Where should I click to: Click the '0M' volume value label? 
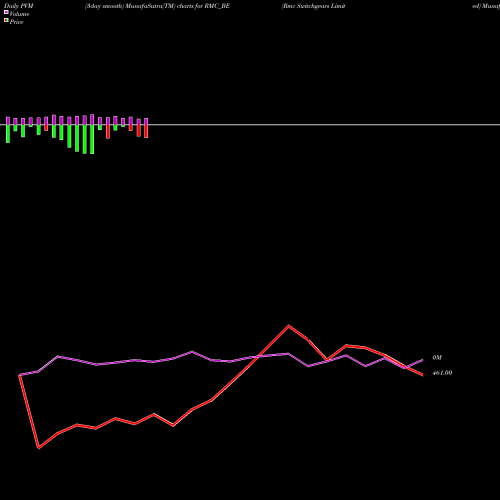[x=437, y=358]
